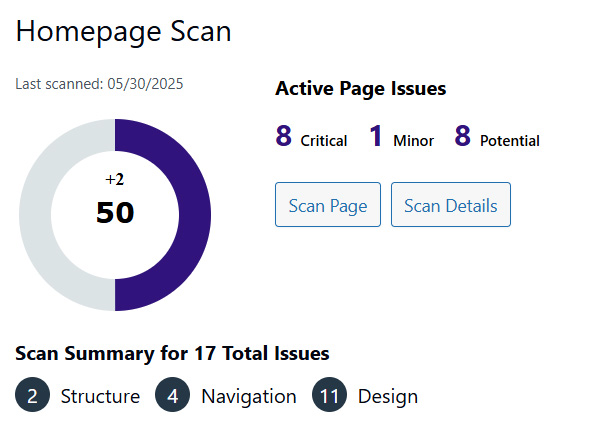
Task: Click the +2 score change indicator
Action: [115, 179]
